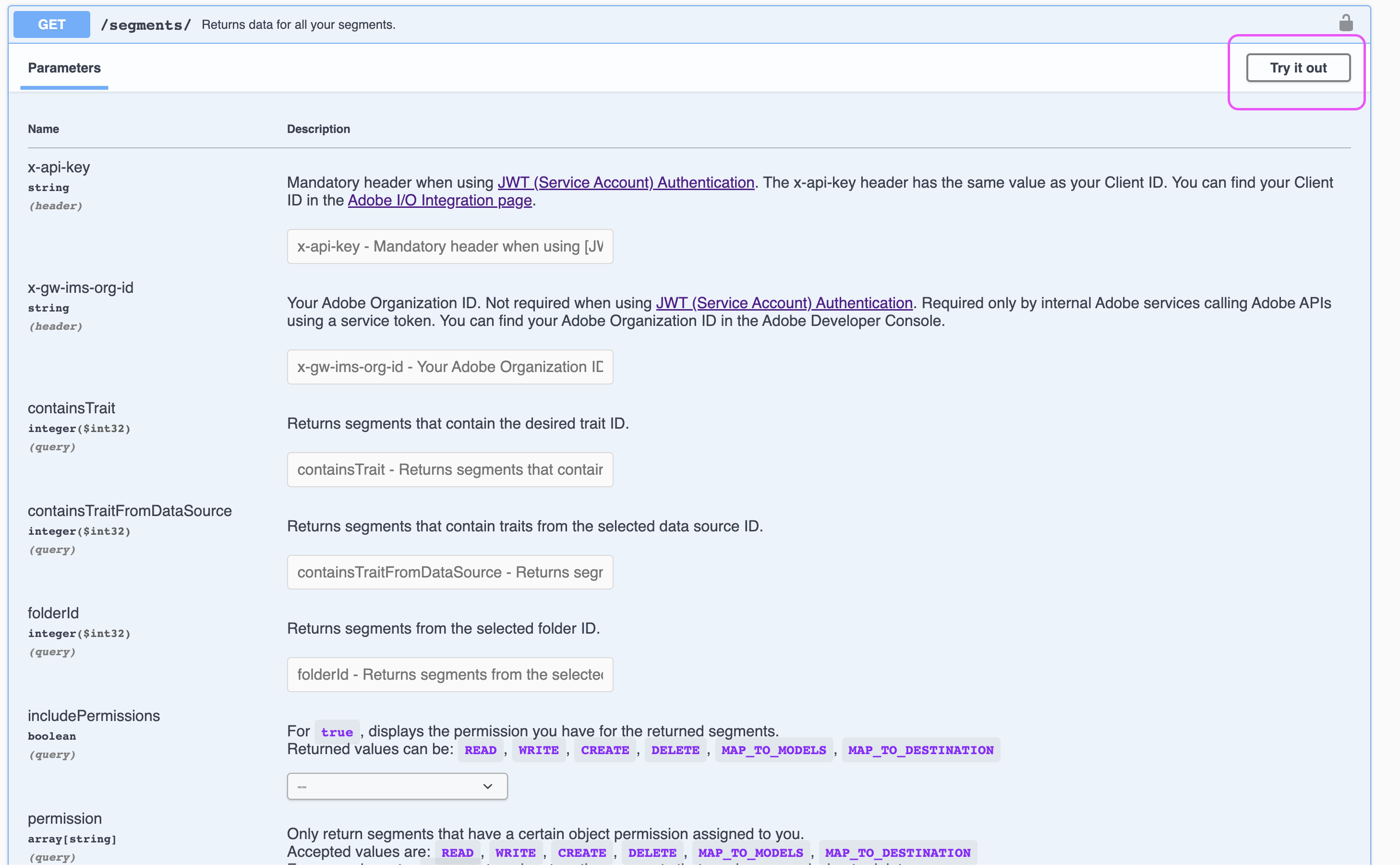
Task: Select the Parameters tab
Action: pos(64,68)
